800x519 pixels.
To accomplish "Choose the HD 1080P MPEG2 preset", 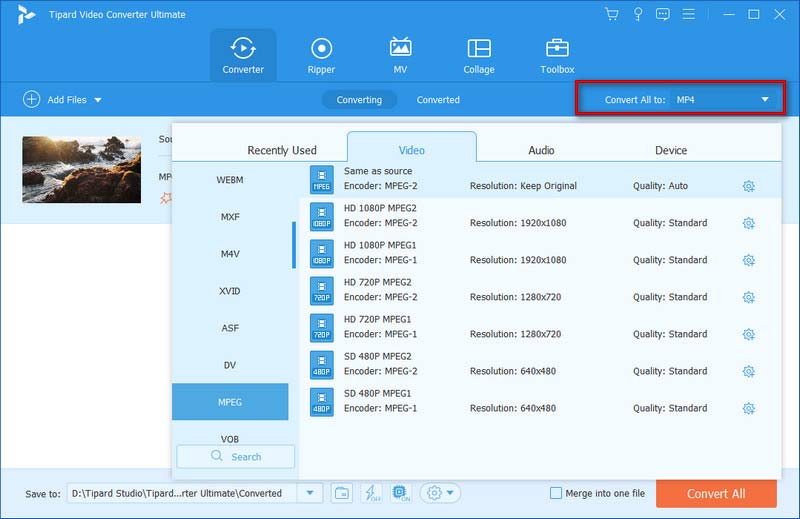I will 542,216.
